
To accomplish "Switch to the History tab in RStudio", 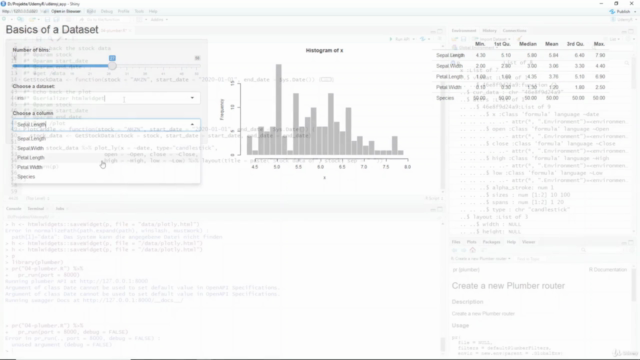I will [489, 31].
